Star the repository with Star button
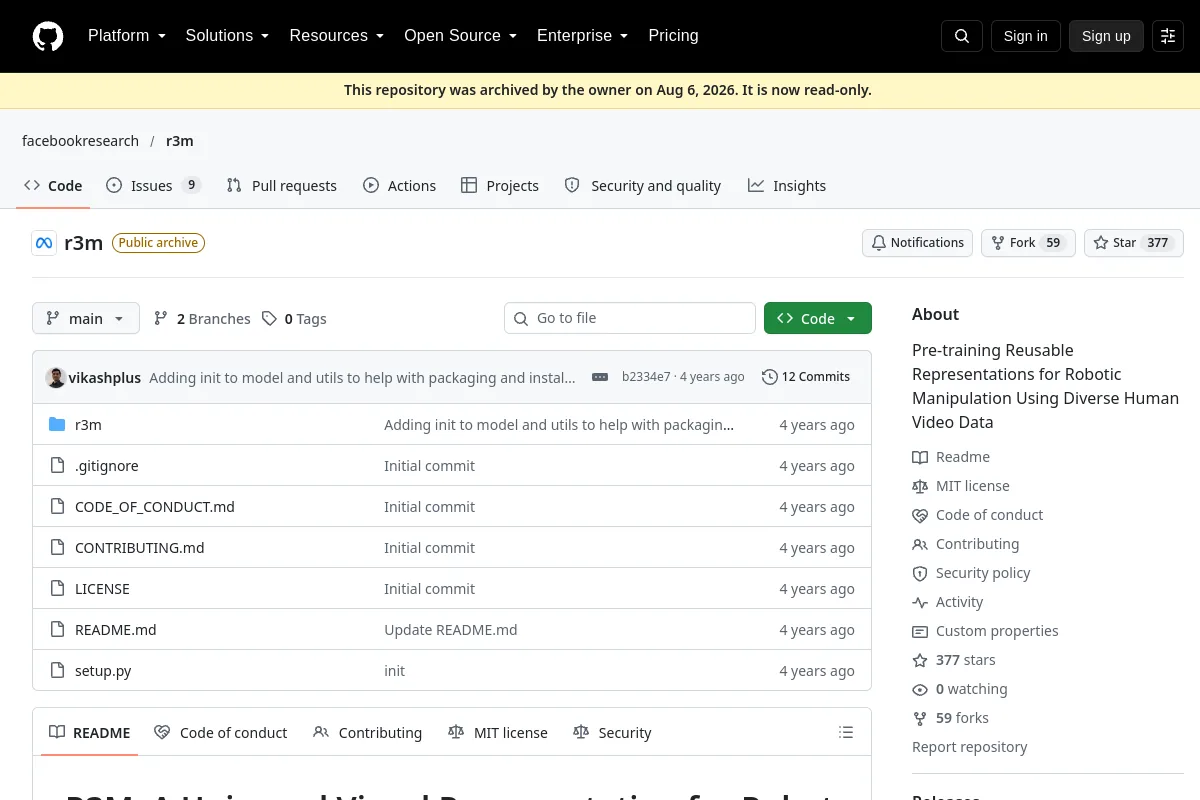 [1134, 243]
